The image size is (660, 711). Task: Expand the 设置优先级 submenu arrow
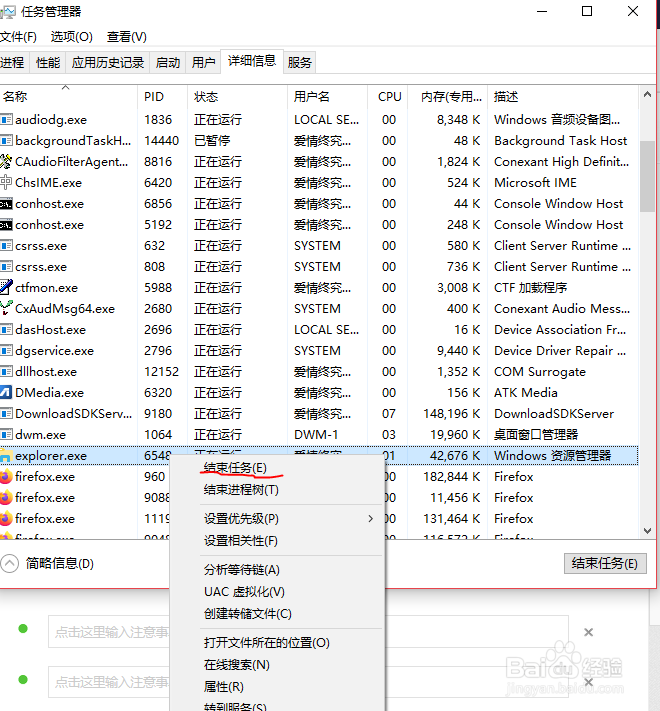coord(371,518)
